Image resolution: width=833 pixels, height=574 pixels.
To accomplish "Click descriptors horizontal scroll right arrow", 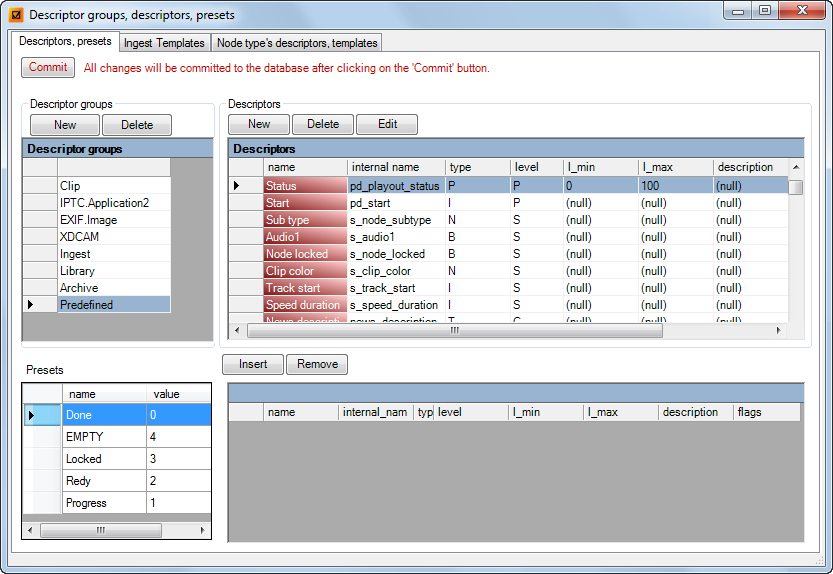I will coord(778,330).
